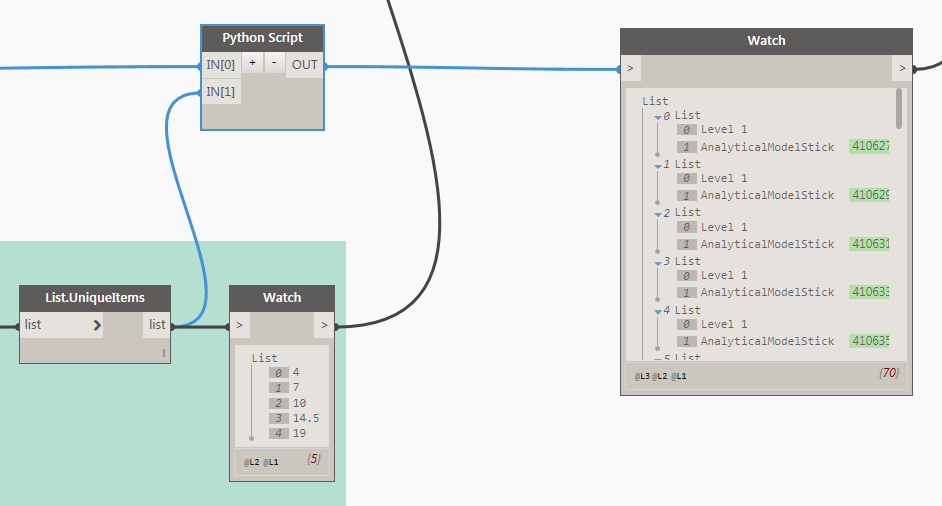This screenshot has height=506, width=942.
Task: Open the list input port chevron on List.UniqueItems
Action: point(97,325)
